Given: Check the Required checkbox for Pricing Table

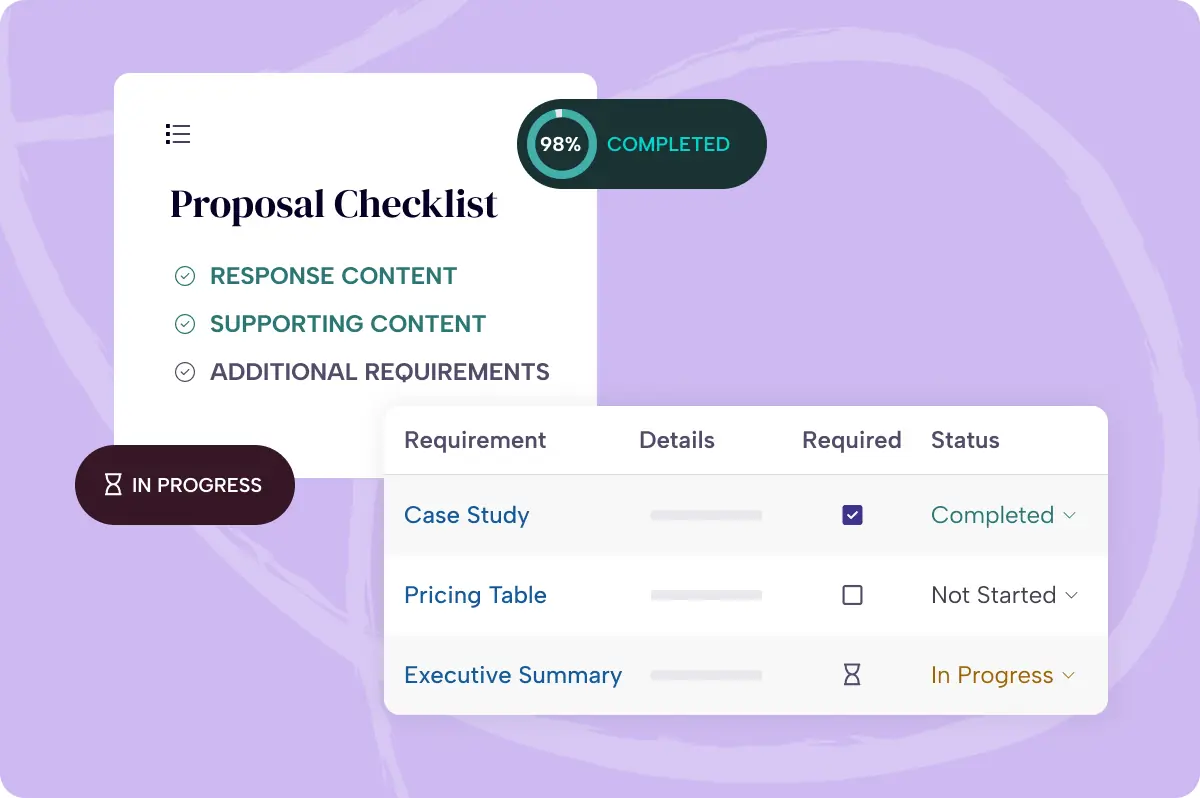Looking at the screenshot, I should click(852, 595).
